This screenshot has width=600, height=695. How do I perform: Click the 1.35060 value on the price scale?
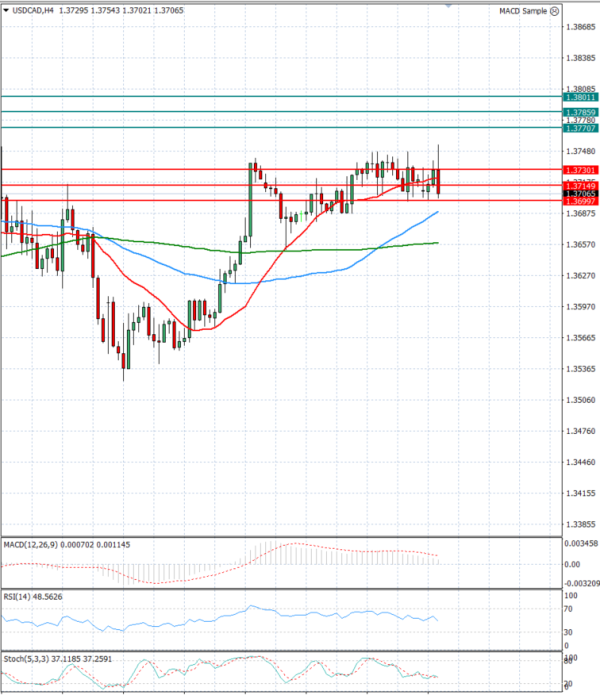click(581, 400)
